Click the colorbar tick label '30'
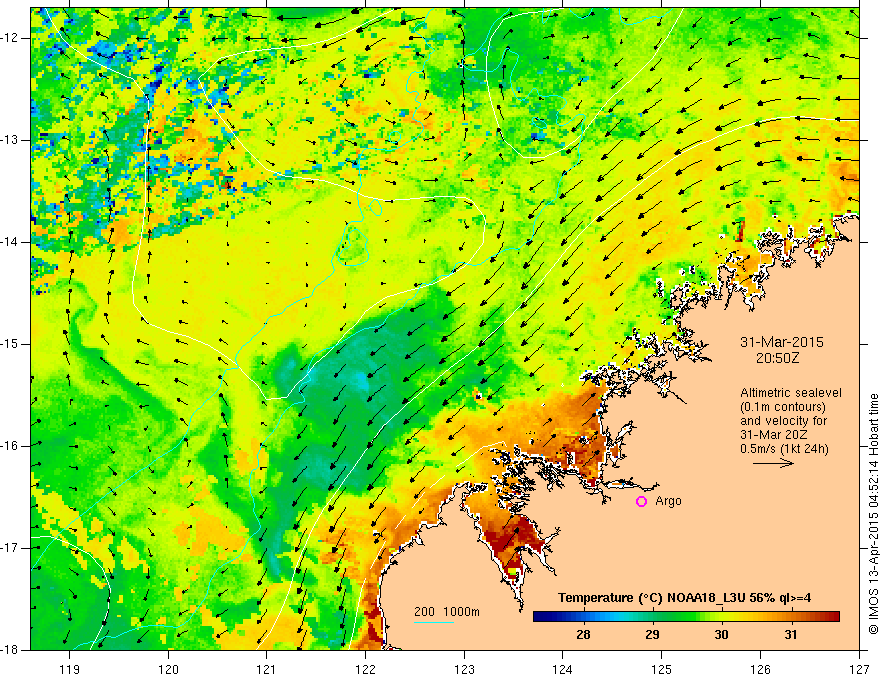The width and height of the screenshot is (880, 680). coord(721,635)
